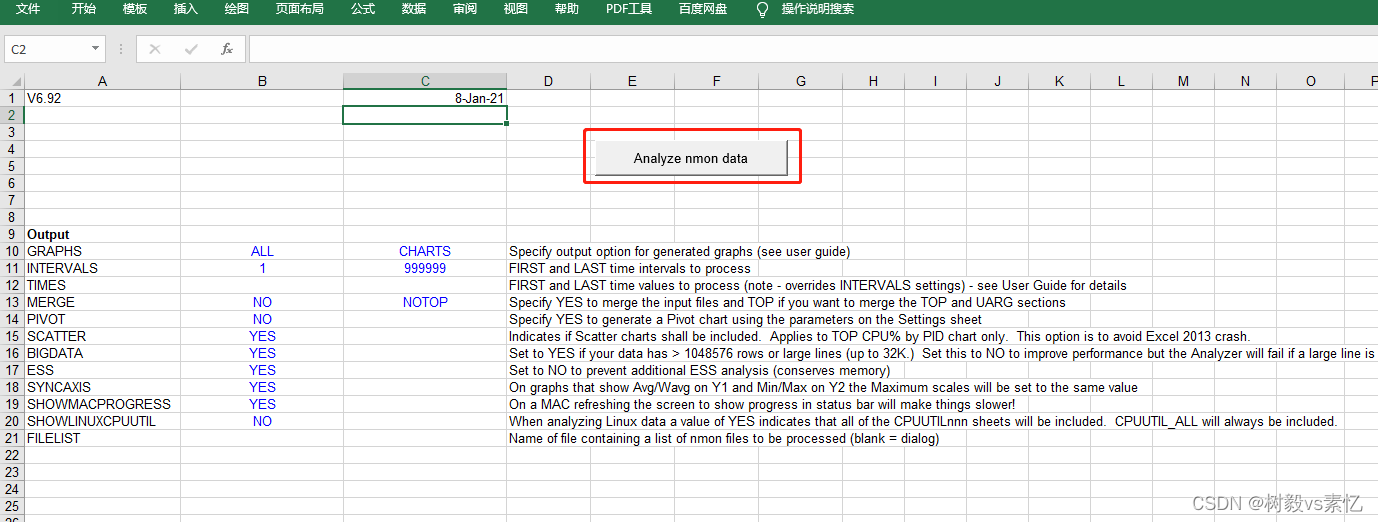The height and width of the screenshot is (522, 1378).
Task: Select column H header
Action: 873,81
